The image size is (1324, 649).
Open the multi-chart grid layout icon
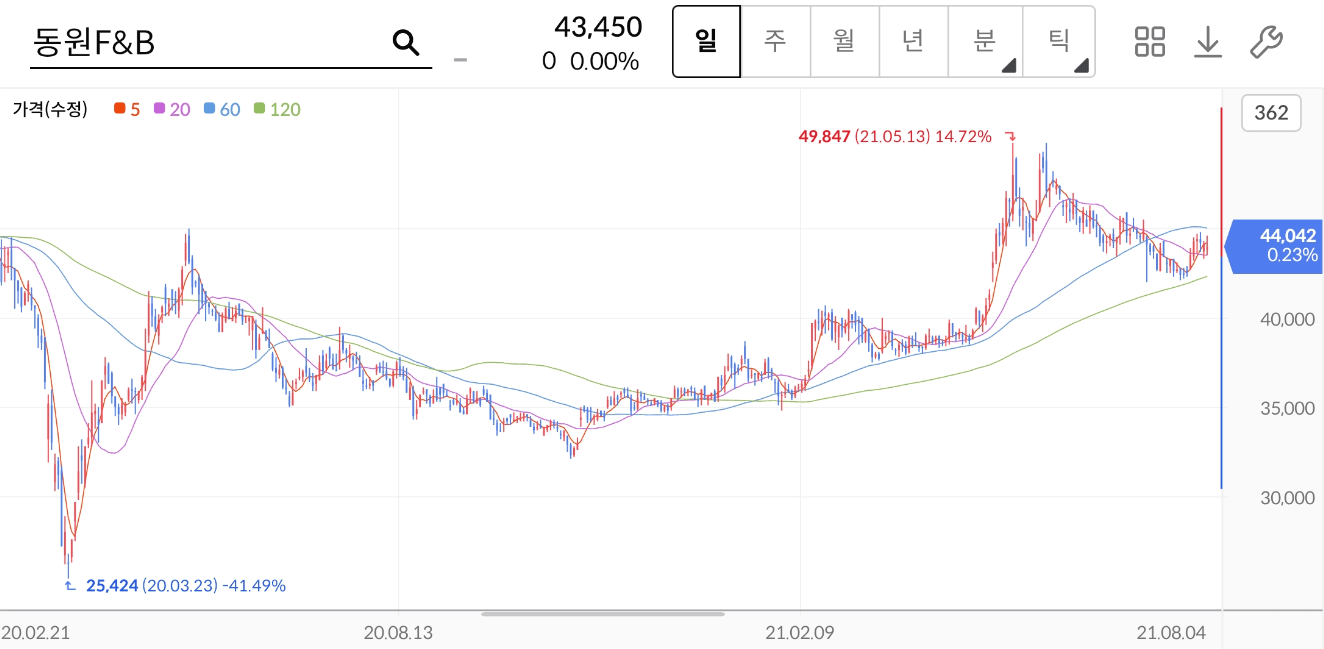coord(1149,42)
